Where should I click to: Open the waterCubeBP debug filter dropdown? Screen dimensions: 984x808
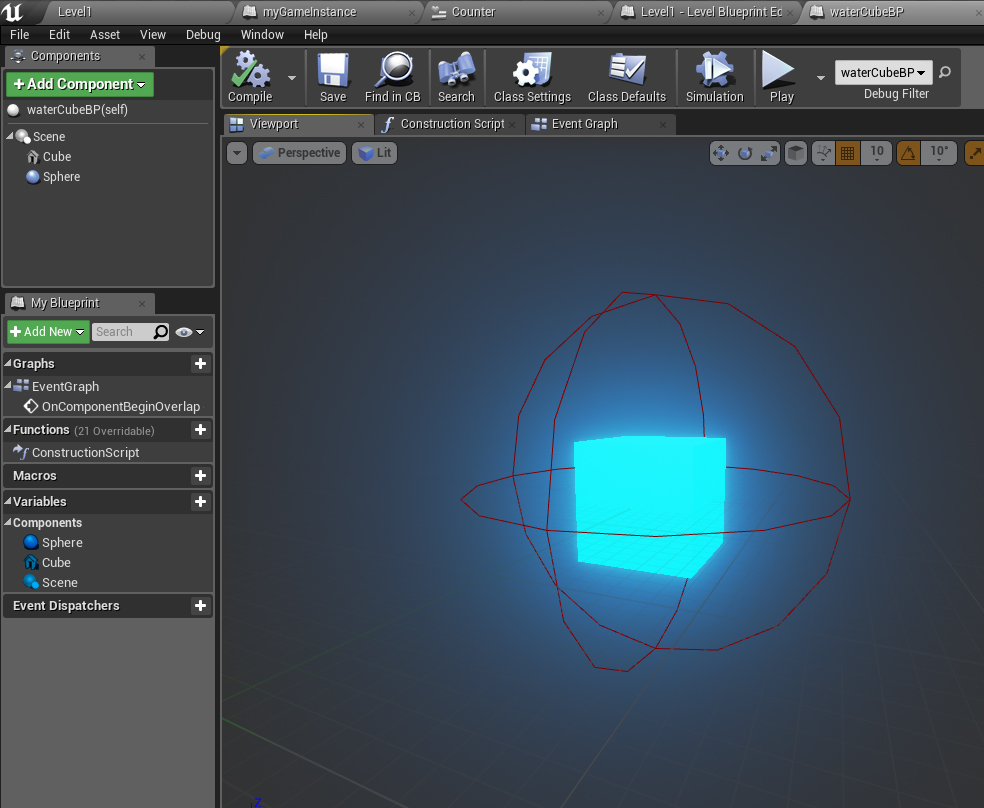click(x=883, y=72)
